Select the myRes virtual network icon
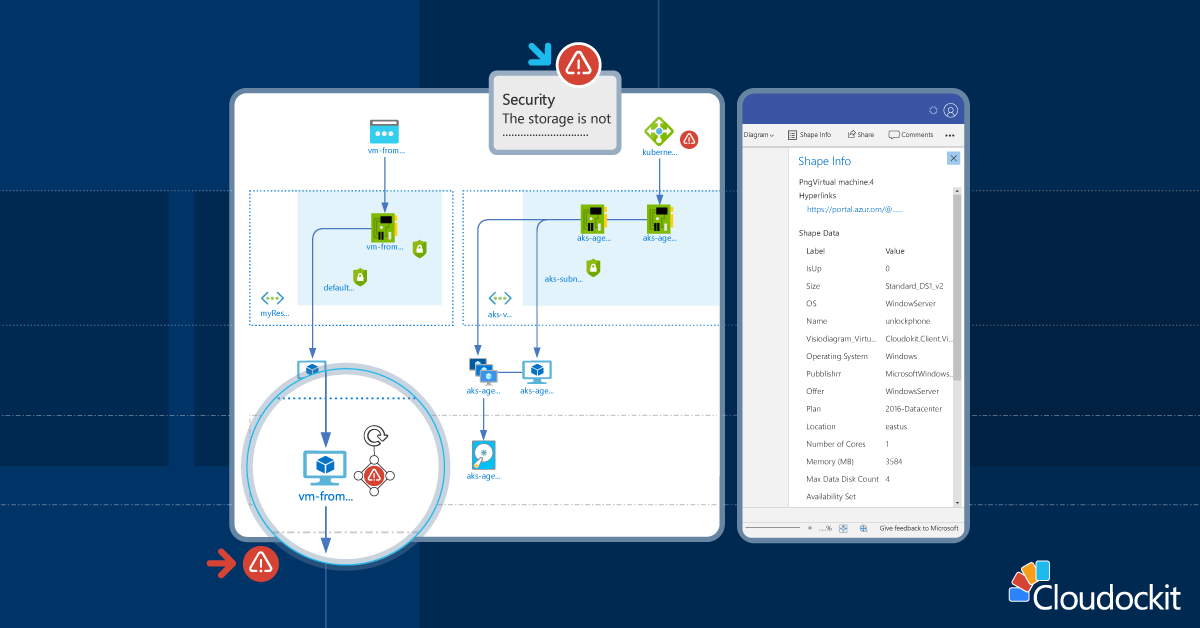The width and height of the screenshot is (1200, 628). point(273,298)
